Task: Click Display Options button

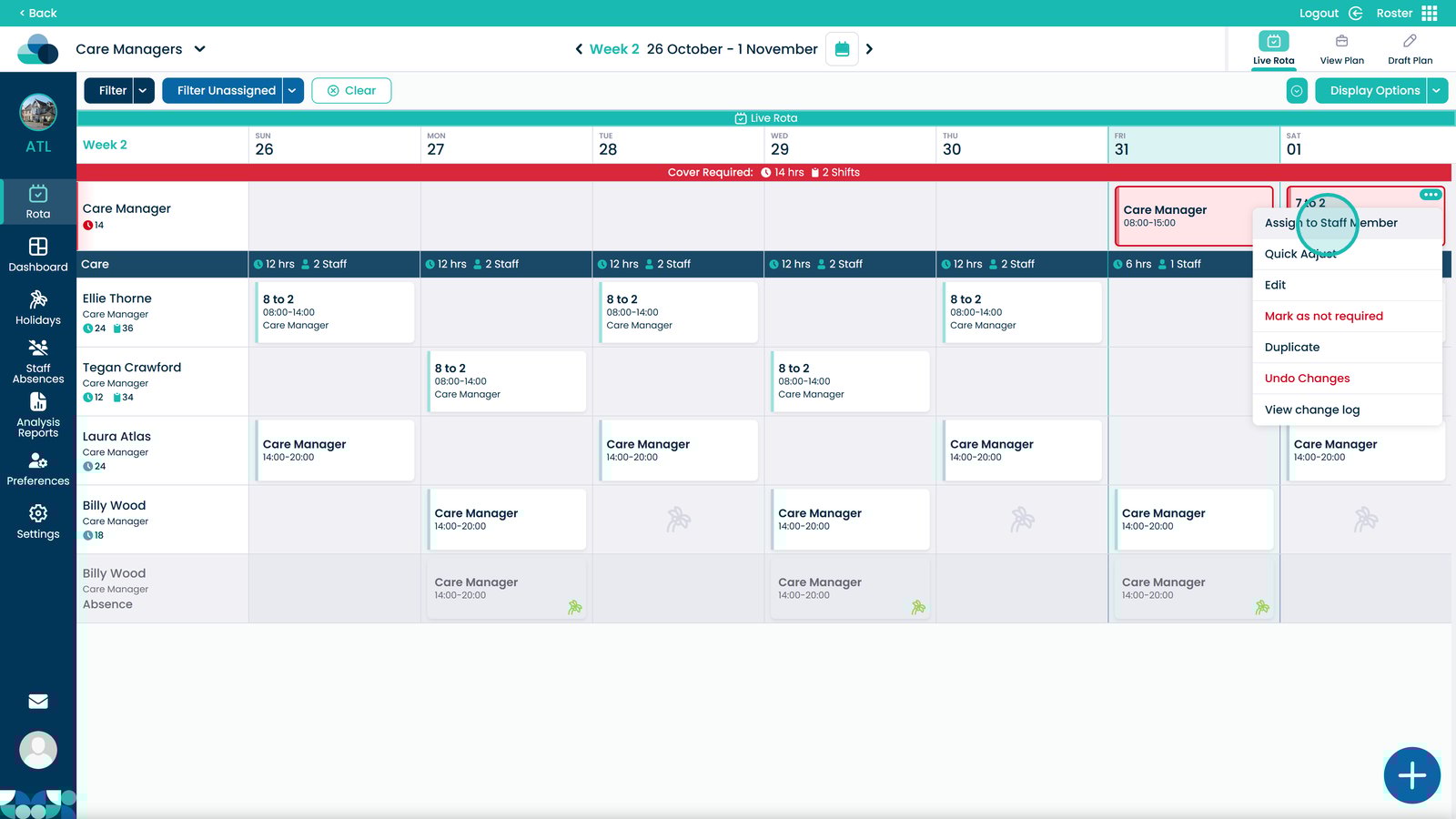Action: point(1371,90)
